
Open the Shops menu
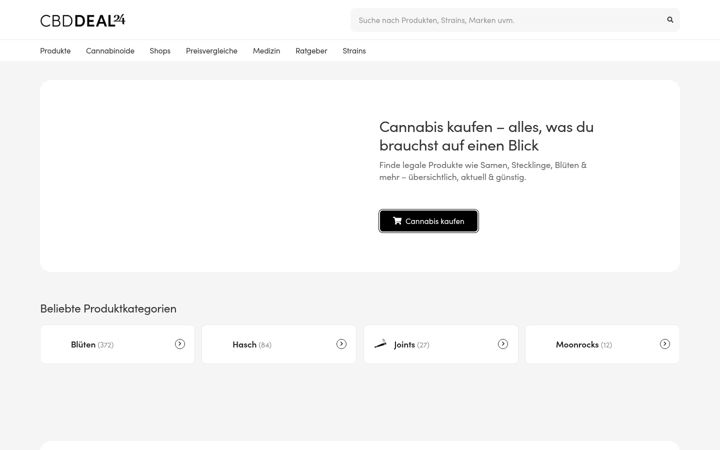tap(160, 51)
